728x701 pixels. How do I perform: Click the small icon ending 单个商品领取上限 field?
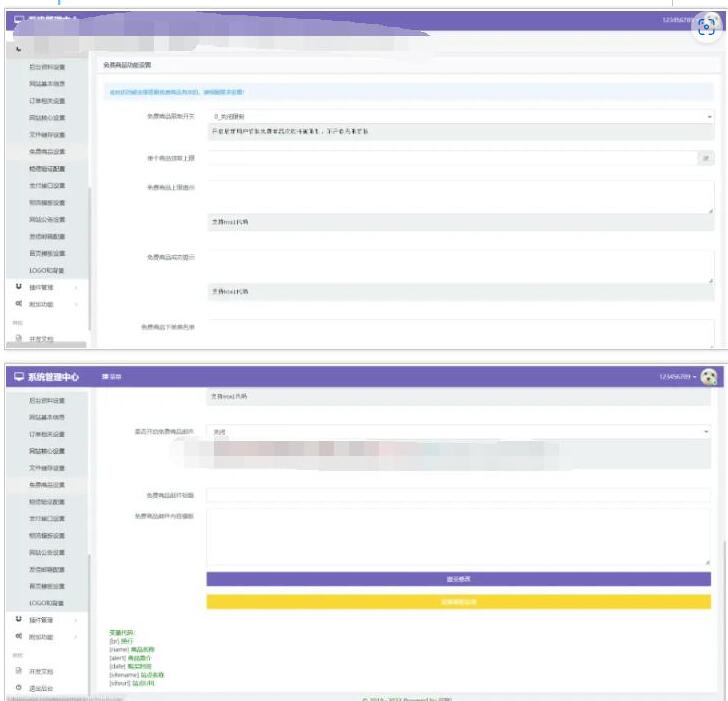(x=706, y=158)
